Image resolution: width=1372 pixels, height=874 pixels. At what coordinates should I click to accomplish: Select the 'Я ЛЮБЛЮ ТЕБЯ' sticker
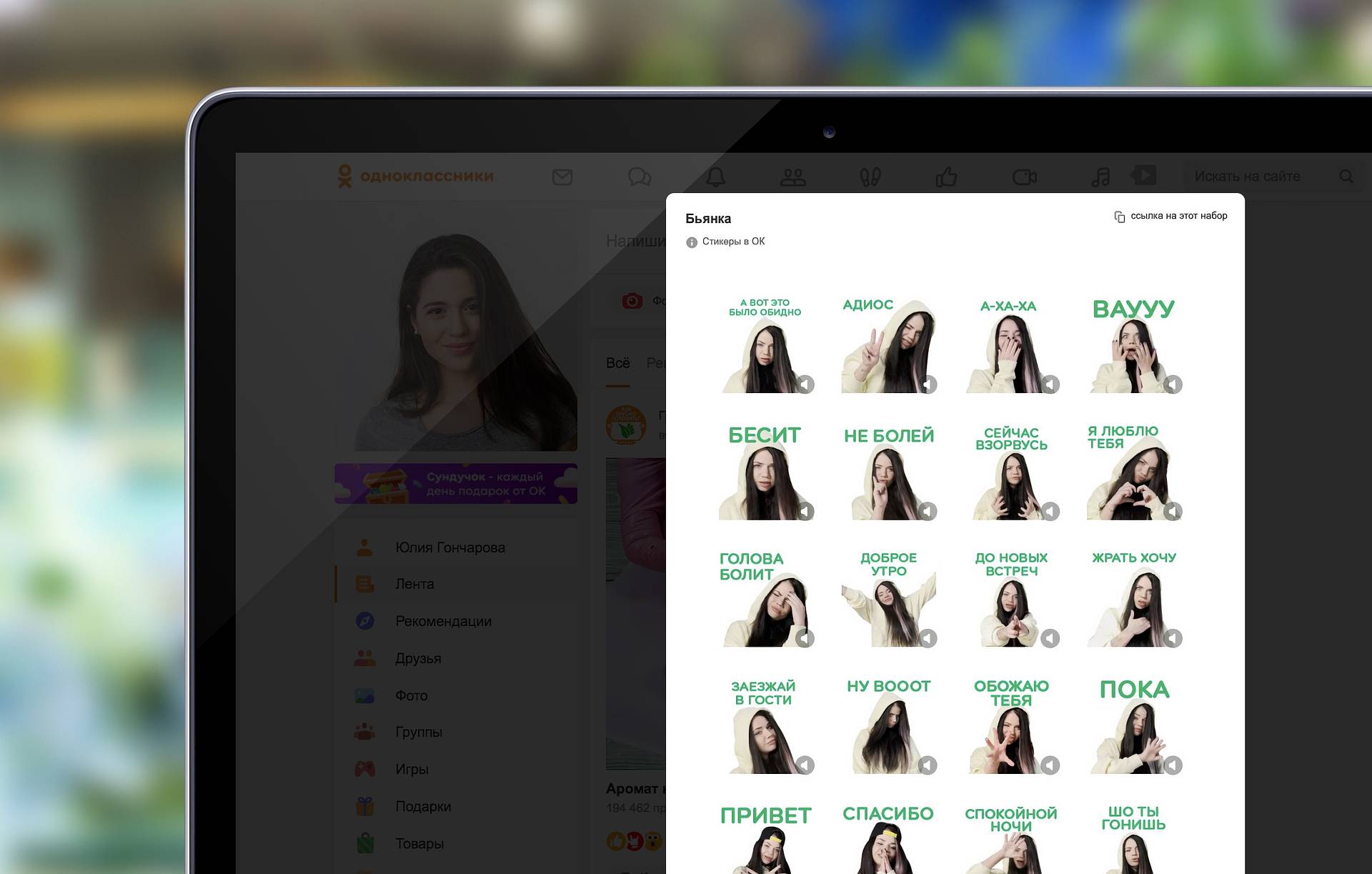(1133, 472)
